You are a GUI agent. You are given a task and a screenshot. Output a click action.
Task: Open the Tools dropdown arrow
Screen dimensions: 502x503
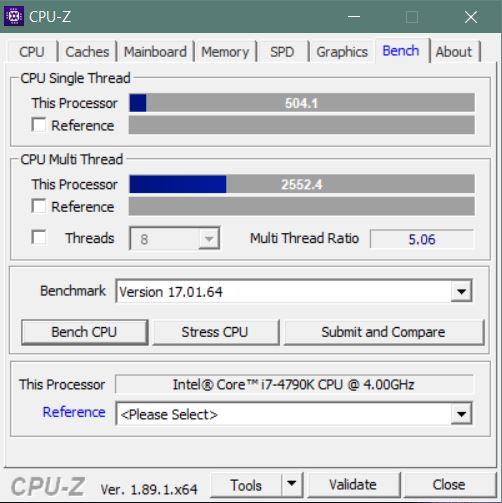[x=292, y=484]
